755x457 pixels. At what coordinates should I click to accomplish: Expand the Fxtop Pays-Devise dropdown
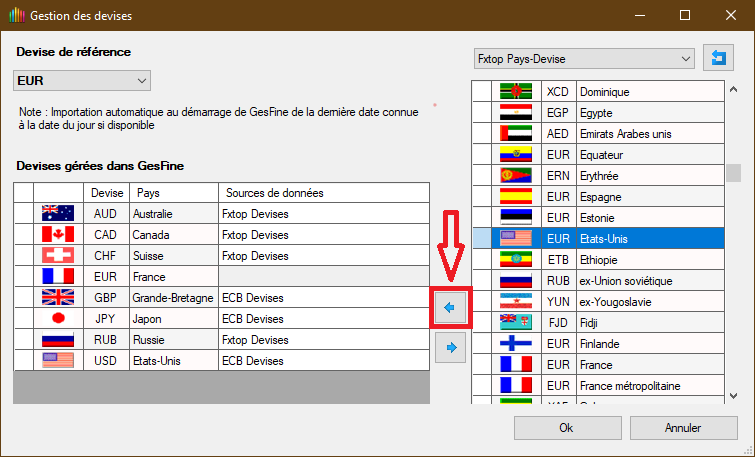tap(583, 59)
